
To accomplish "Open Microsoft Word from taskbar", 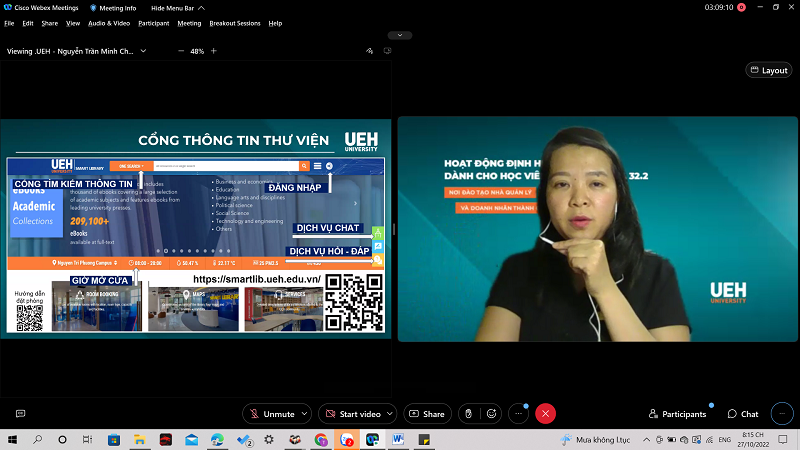I will tap(398, 440).
